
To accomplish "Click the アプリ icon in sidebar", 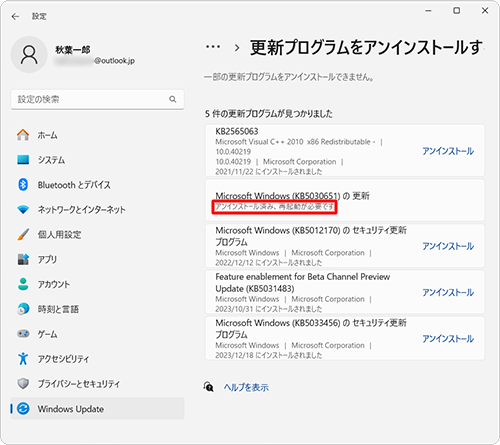I will pos(23,259).
